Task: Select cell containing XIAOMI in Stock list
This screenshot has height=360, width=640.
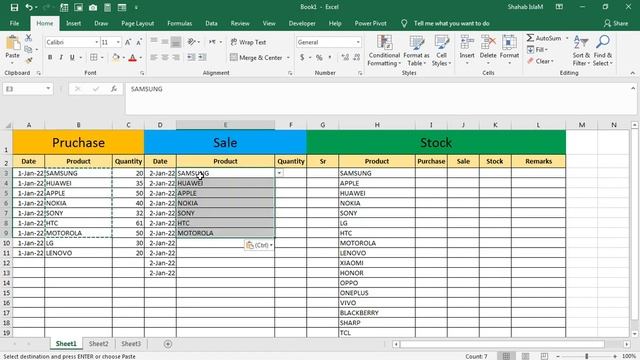Action: tap(377, 263)
